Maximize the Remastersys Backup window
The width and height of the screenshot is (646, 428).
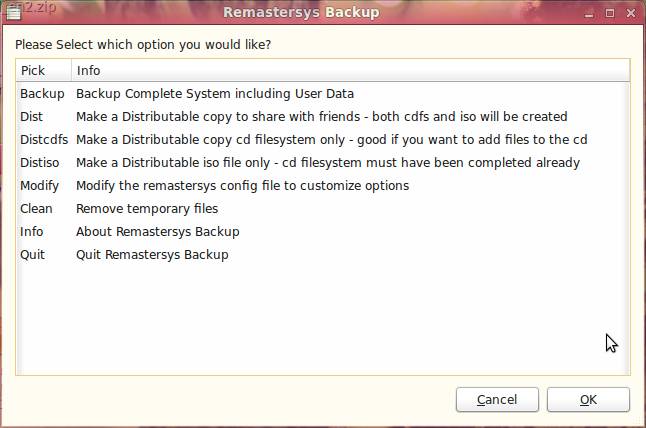click(610, 13)
